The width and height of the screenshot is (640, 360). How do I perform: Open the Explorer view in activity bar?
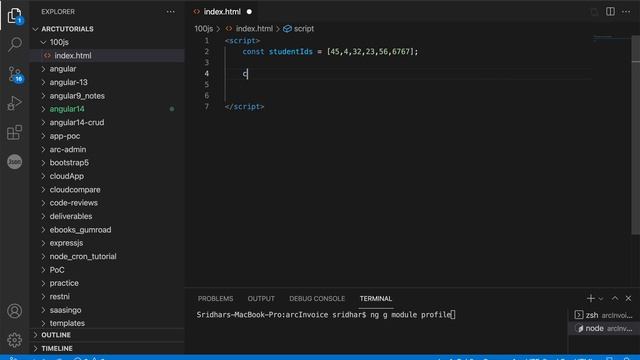(x=15, y=16)
